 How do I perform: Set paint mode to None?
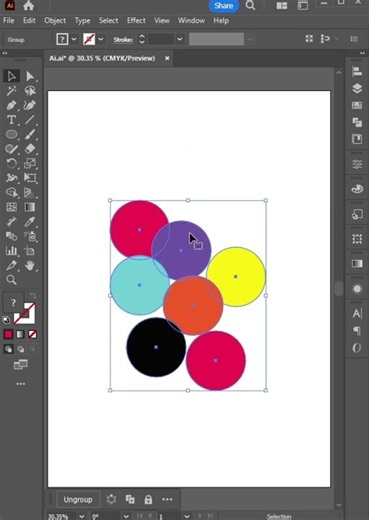(32, 334)
